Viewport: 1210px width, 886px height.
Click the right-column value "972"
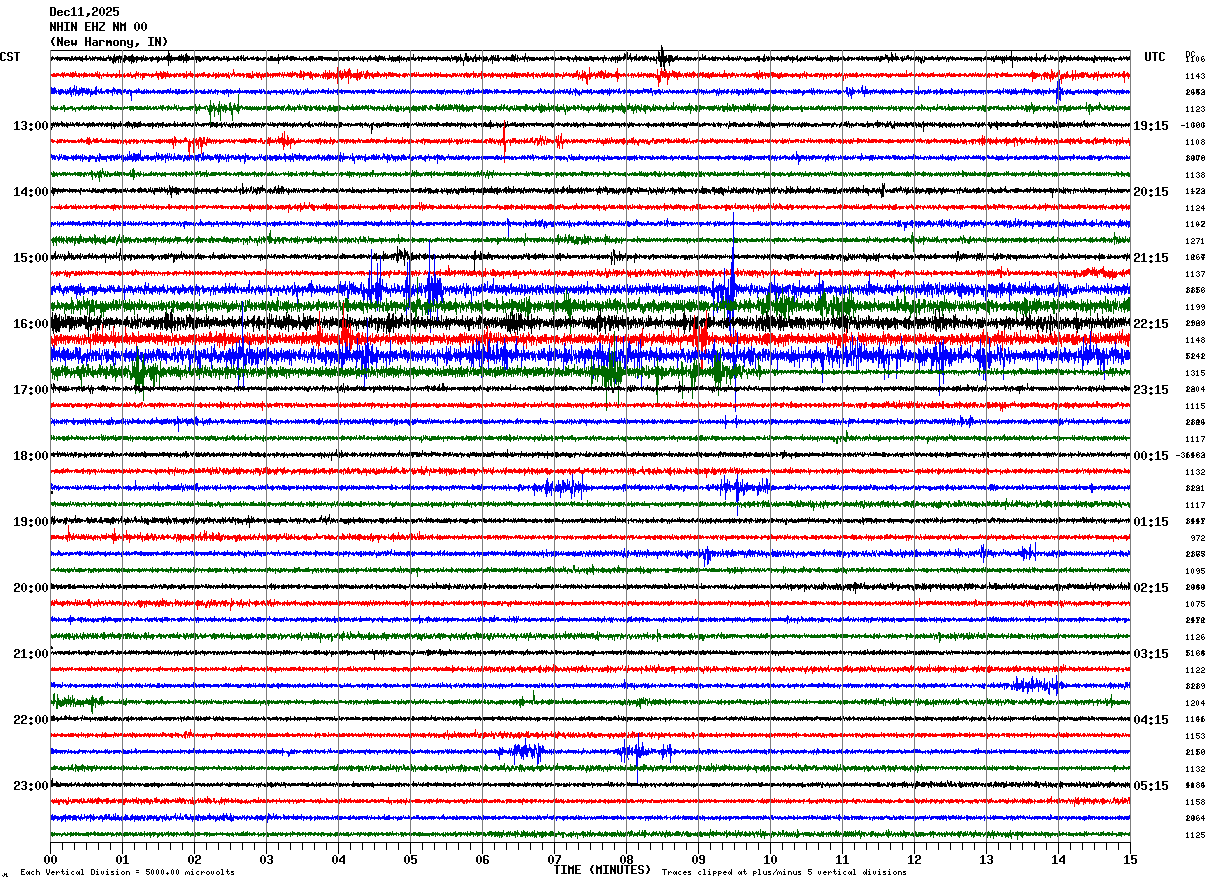click(x=1197, y=538)
